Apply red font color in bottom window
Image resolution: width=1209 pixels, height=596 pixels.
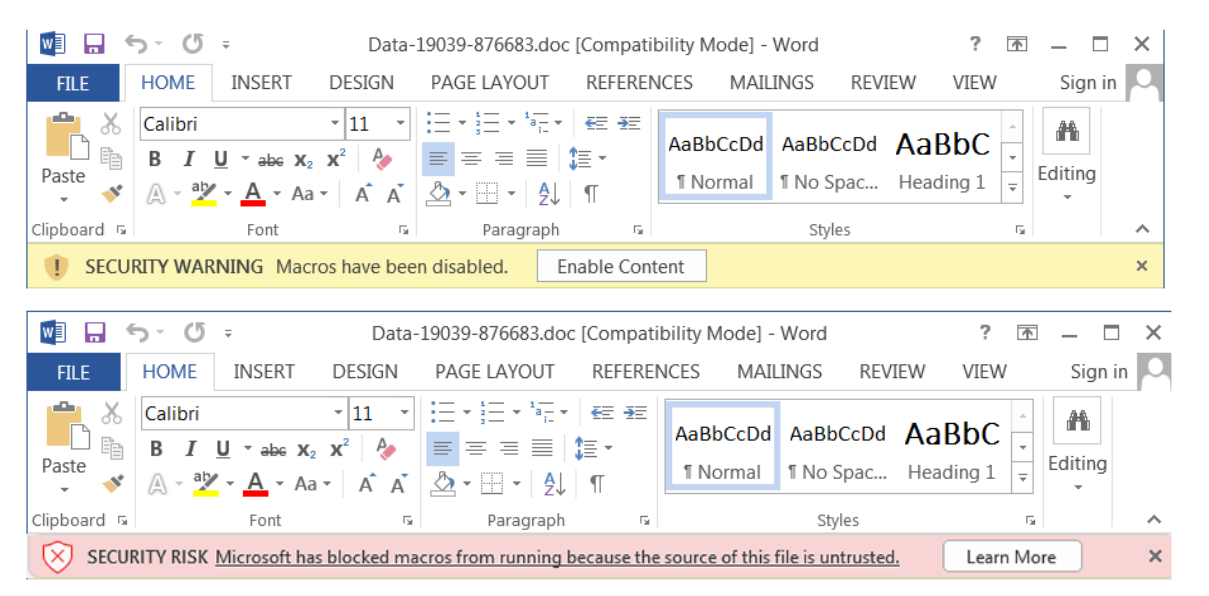pos(256,483)
